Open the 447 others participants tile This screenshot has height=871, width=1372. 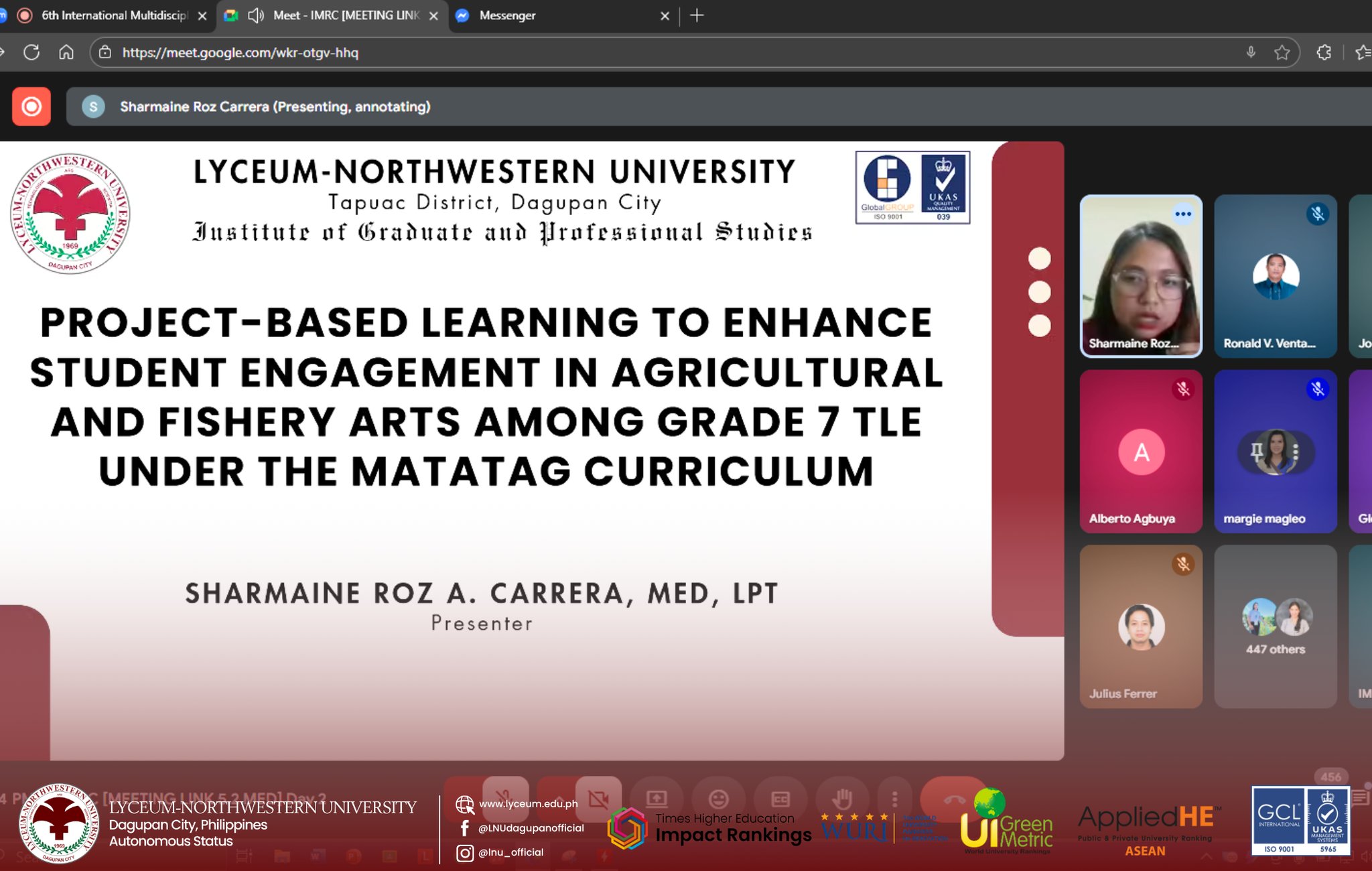(x=1275, y=626)
